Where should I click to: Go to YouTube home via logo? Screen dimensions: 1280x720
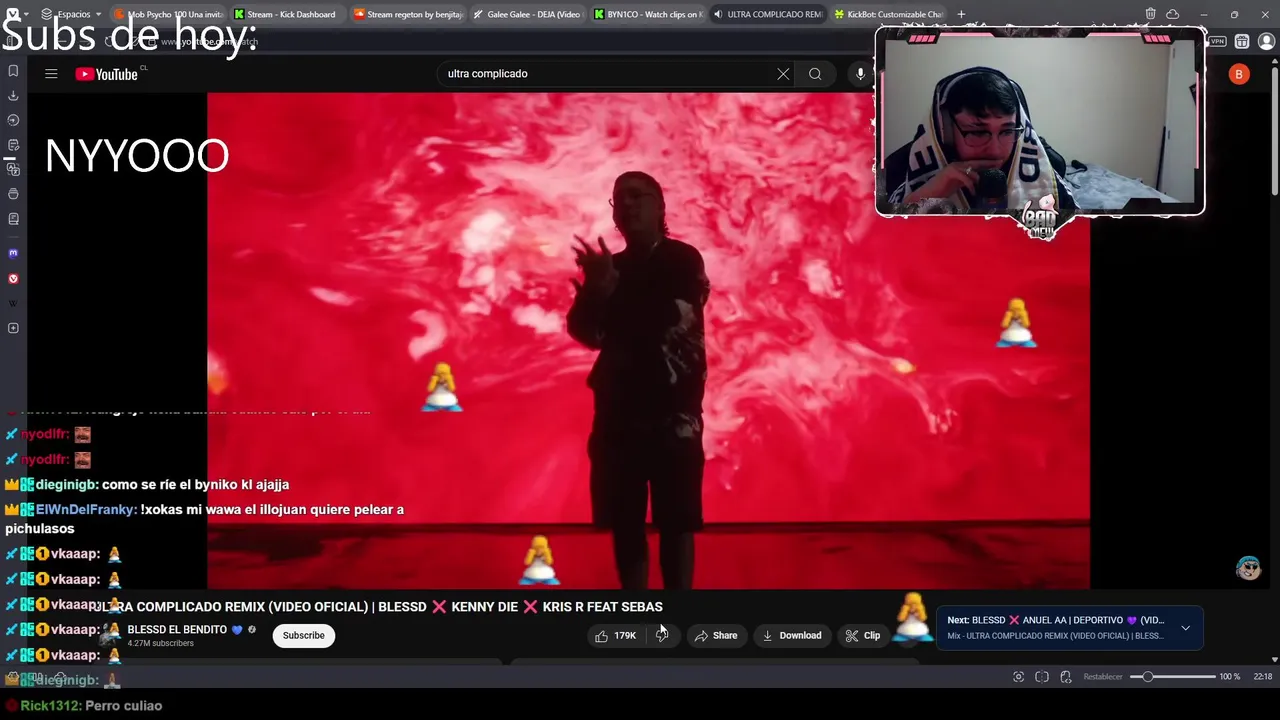coord(106,74)
